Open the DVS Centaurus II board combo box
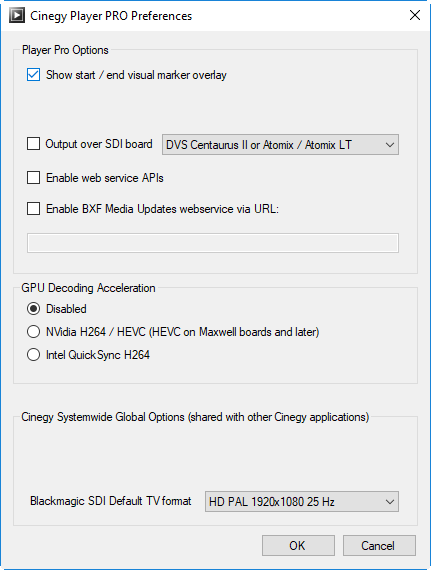 280,145
